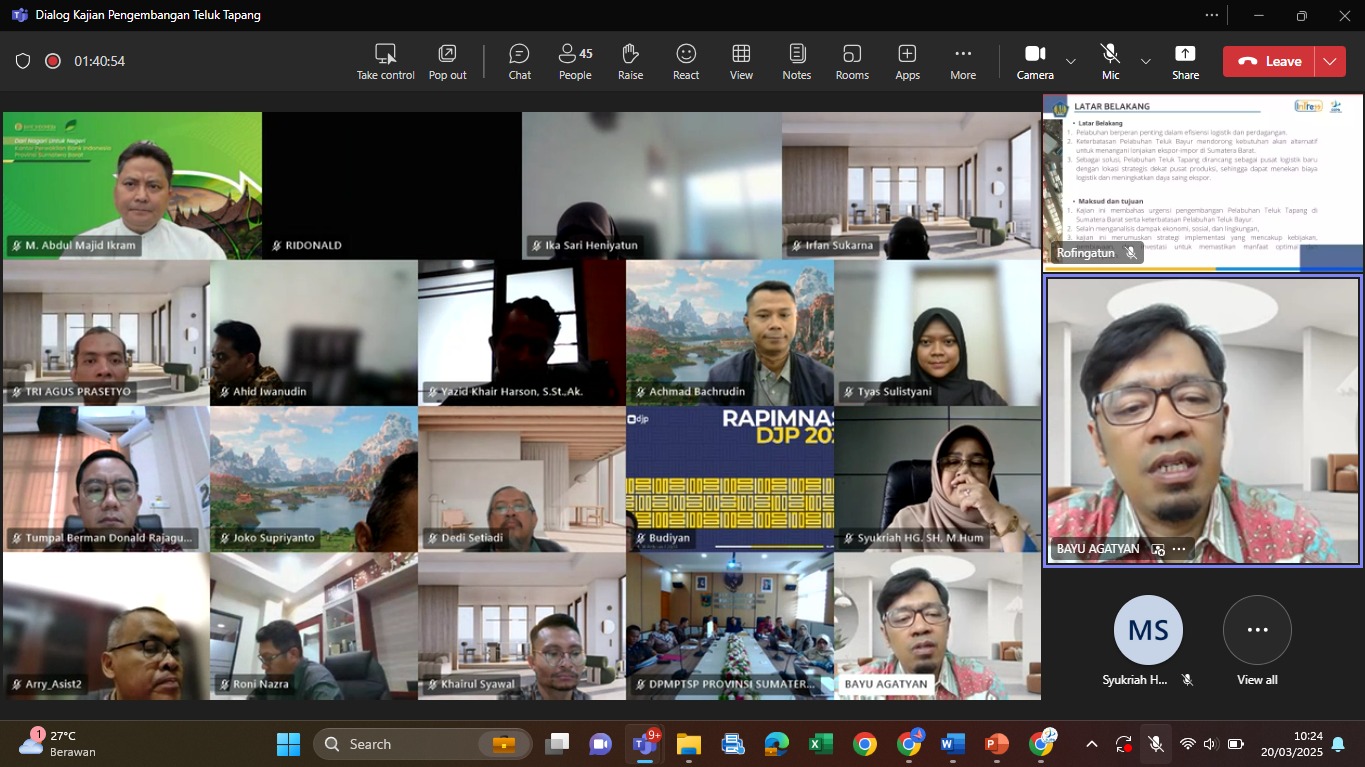
Task: Toggle the Camera on or off
Action: pyautogui.click(x=1035, y=62)
